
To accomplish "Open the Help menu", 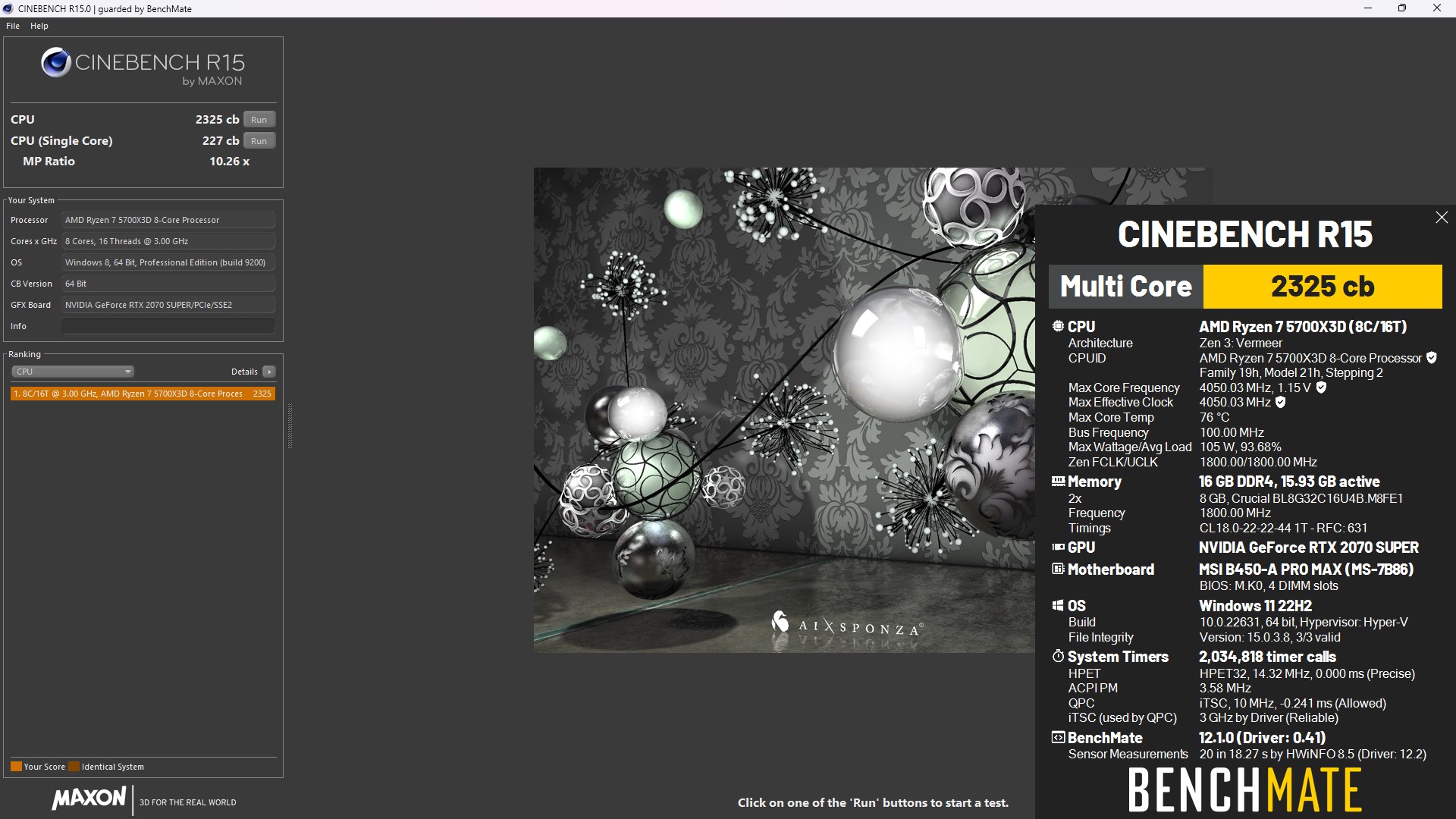I will [39, 26].
